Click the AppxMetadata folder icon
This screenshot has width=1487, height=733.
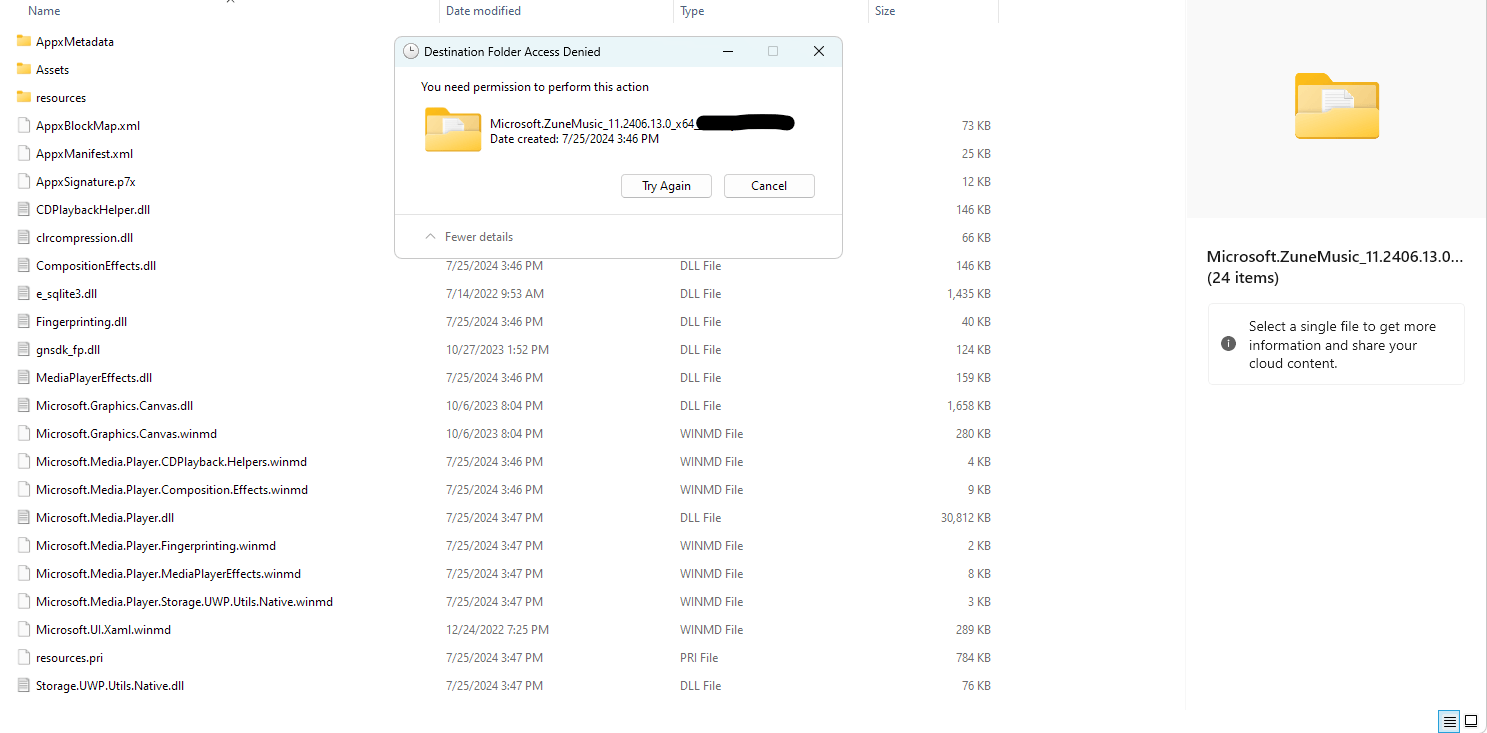click(24, 41)
